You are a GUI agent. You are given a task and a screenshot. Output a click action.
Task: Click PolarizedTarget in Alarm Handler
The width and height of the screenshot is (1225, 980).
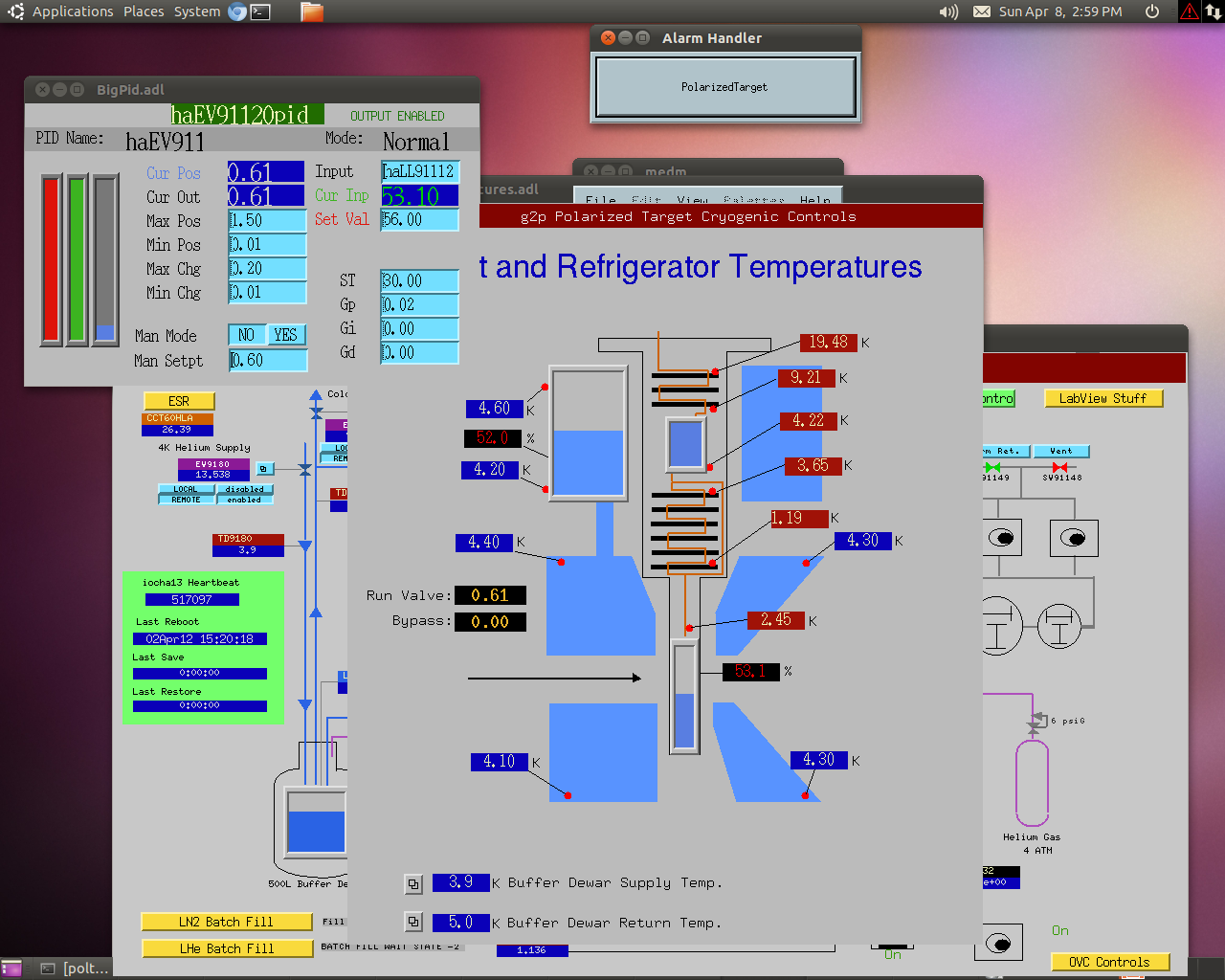point(724,87)
